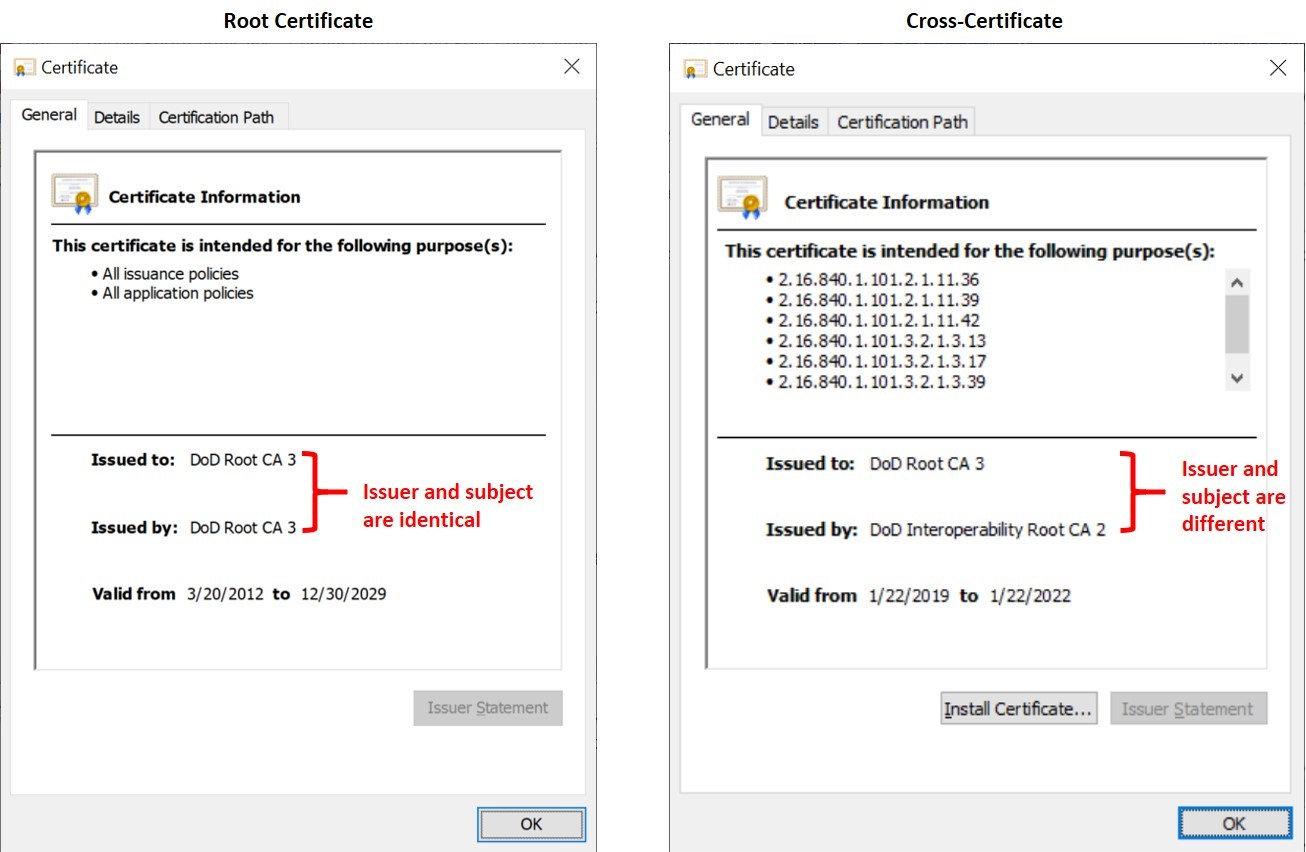Click the certificate ribbon icon in Cross-Certificate window

click(x=742, y=198)
